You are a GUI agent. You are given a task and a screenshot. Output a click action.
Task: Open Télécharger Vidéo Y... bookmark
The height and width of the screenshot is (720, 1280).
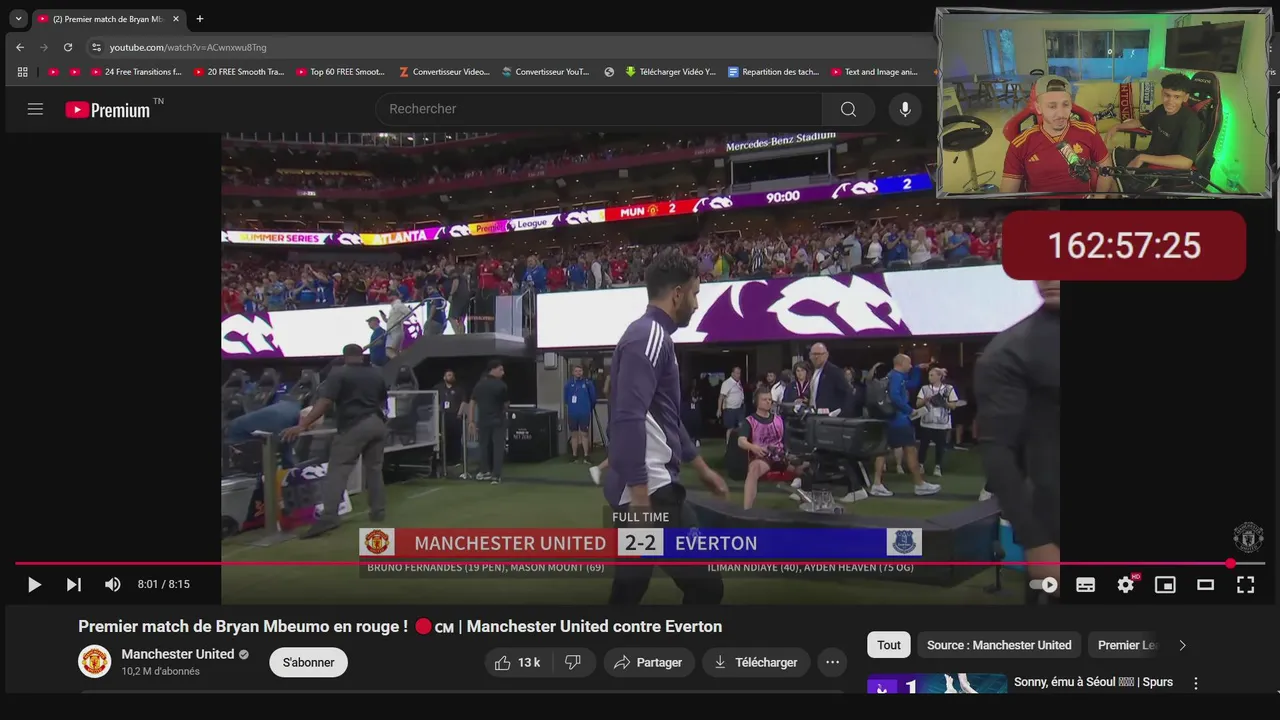[671, 72]
